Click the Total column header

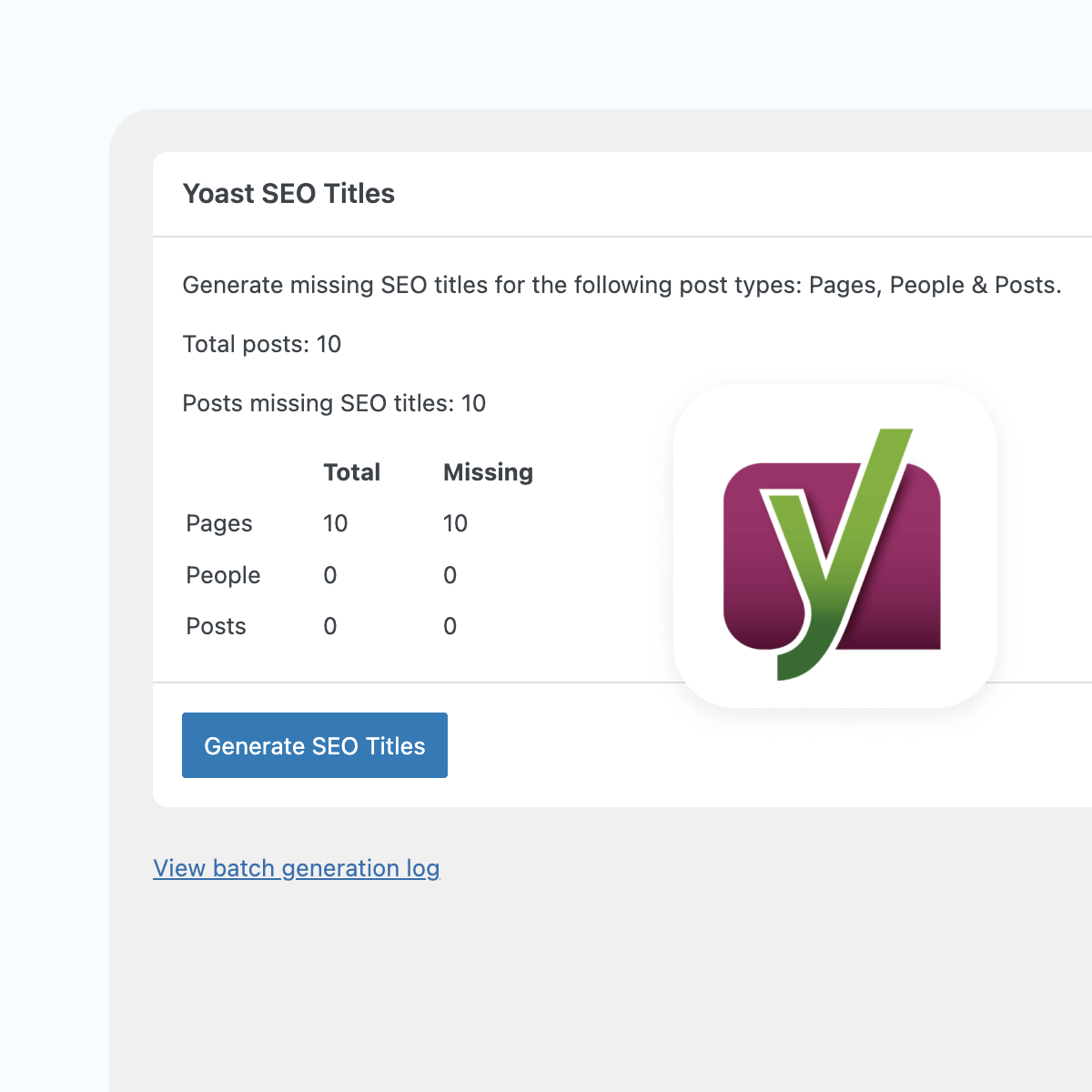pos(351,472)
